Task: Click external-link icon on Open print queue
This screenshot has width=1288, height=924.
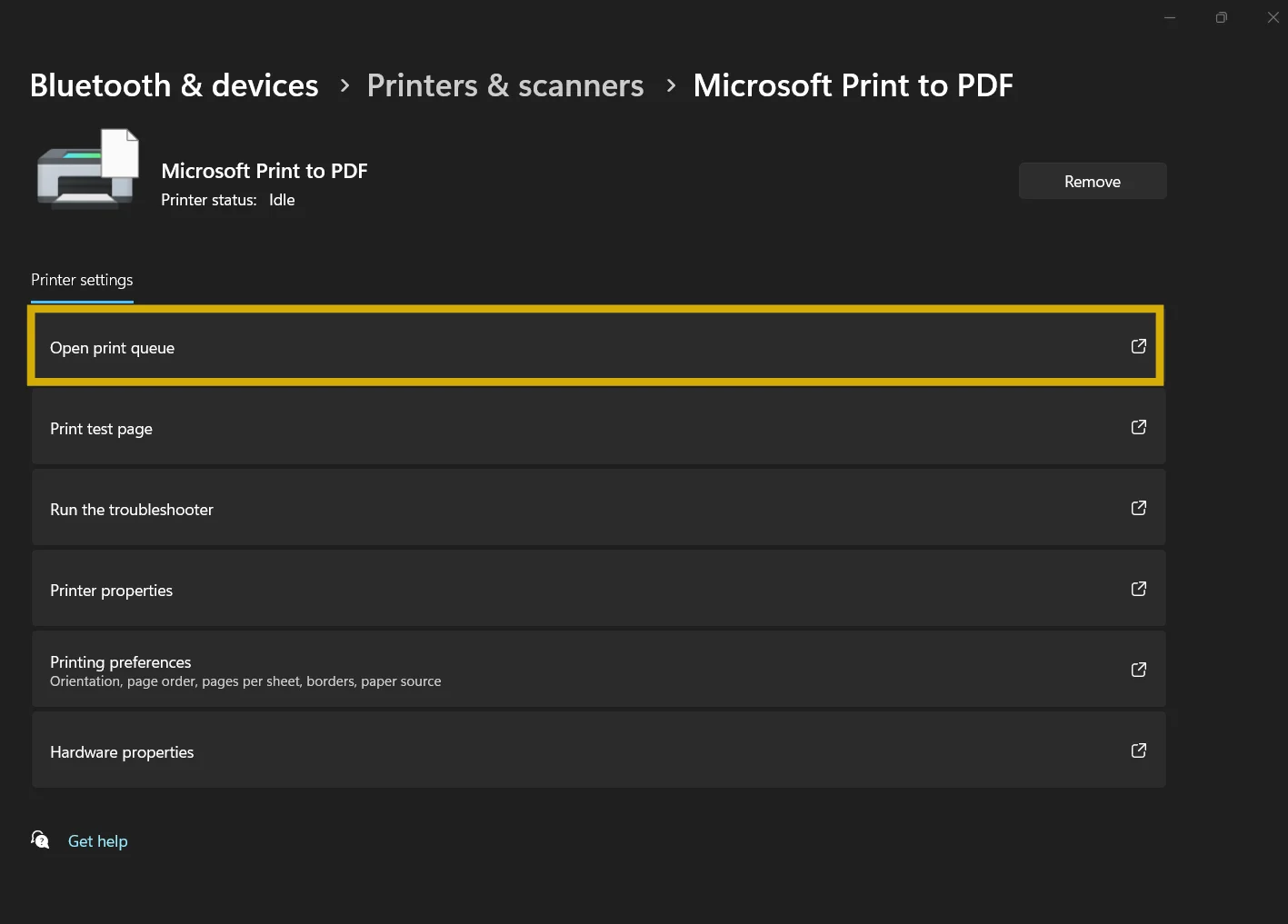Action: pyautogui.click(x=1138, y=346)
